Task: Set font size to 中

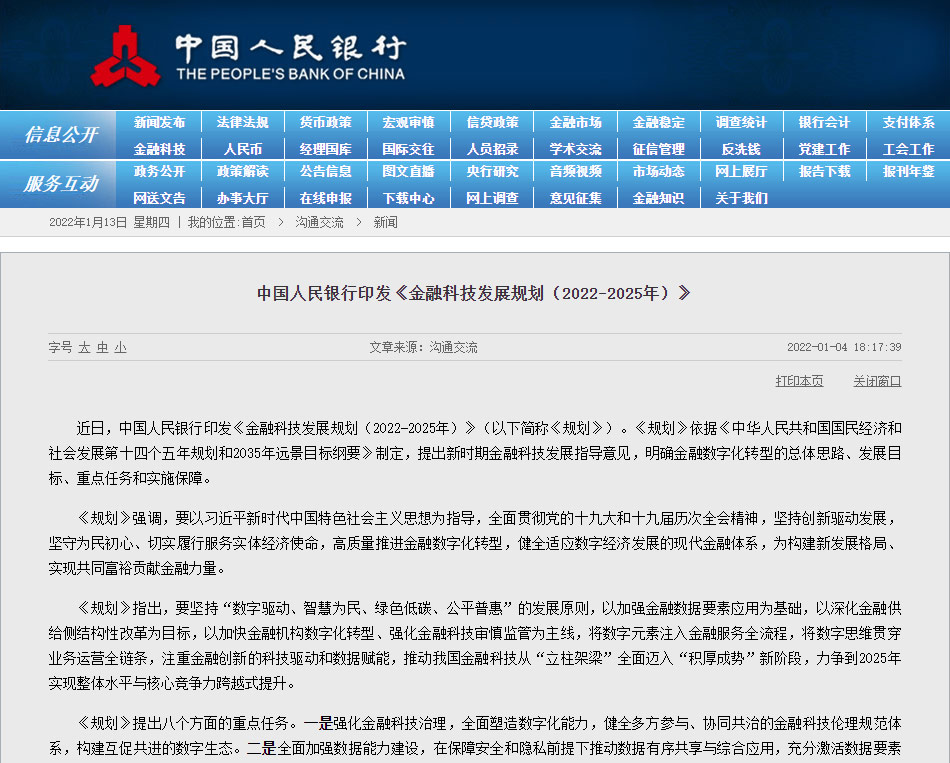Action: (102, 347)
